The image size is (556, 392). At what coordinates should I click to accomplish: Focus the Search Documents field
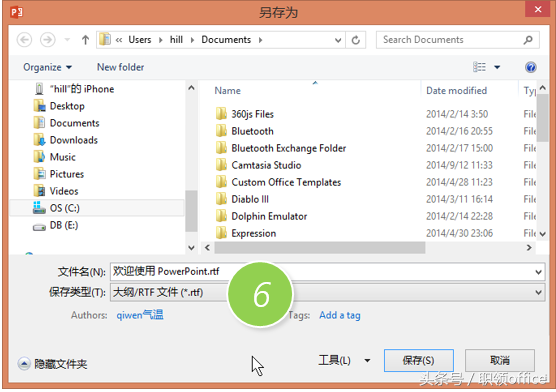click(x=457, y=40)
